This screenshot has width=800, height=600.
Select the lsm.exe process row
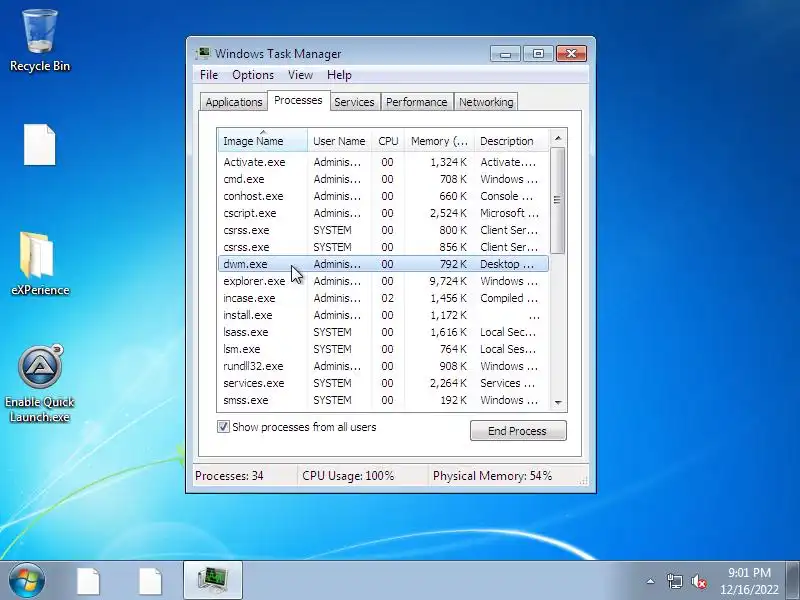tap(383, 349)
